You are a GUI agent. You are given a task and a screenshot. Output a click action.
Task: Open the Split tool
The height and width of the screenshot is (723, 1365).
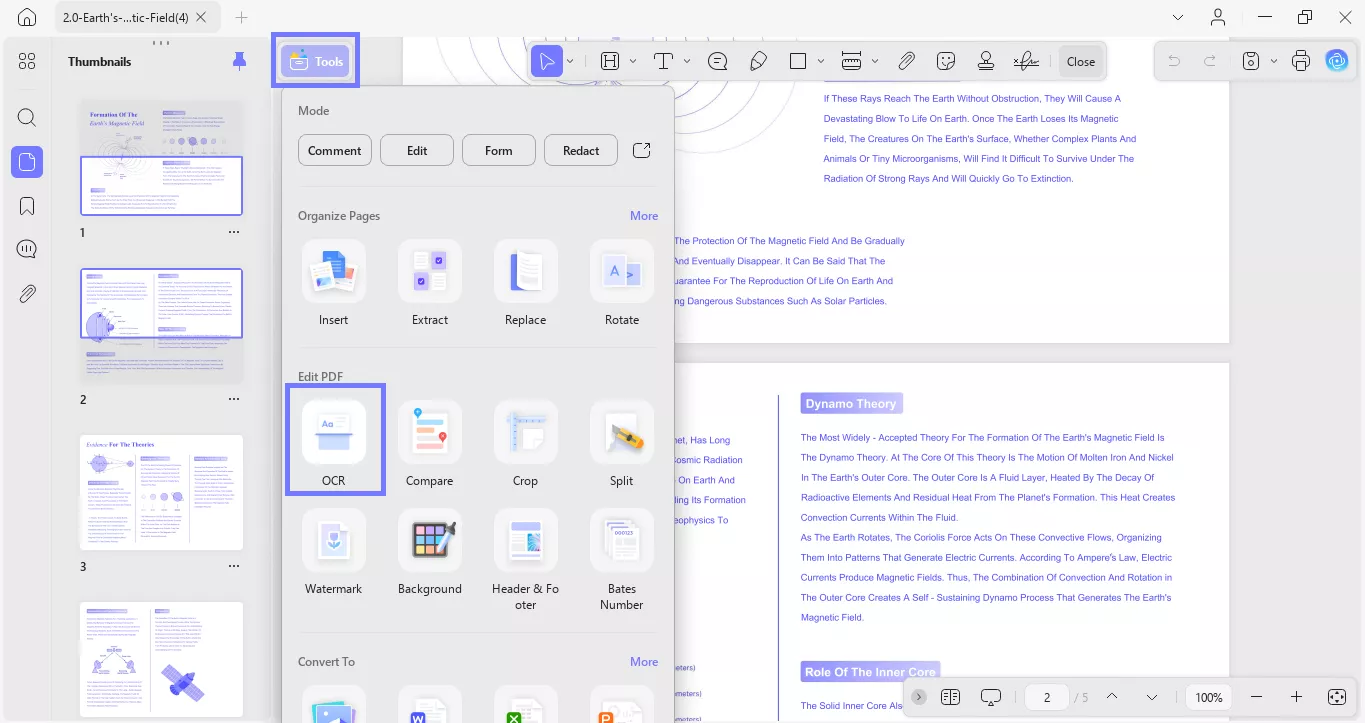pyautogui.click(x=622, y=445)
